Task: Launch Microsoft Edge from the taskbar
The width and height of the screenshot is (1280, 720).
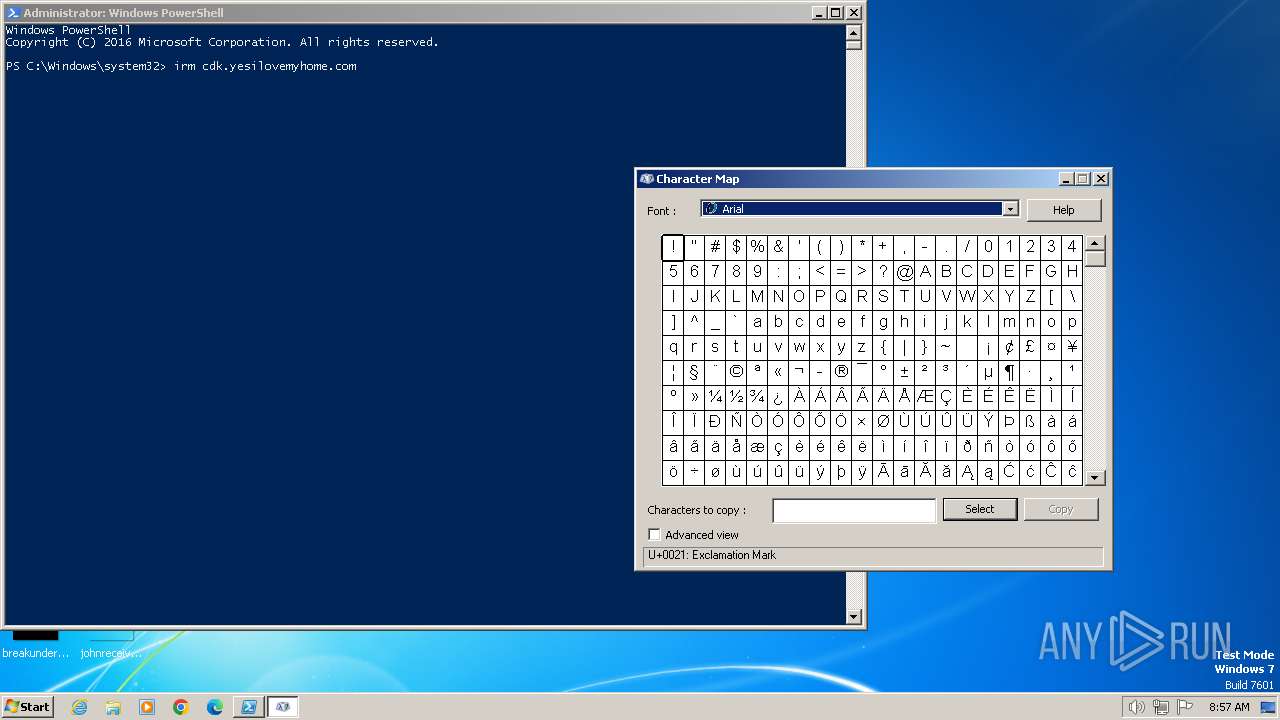Action: tap(215, 707)
